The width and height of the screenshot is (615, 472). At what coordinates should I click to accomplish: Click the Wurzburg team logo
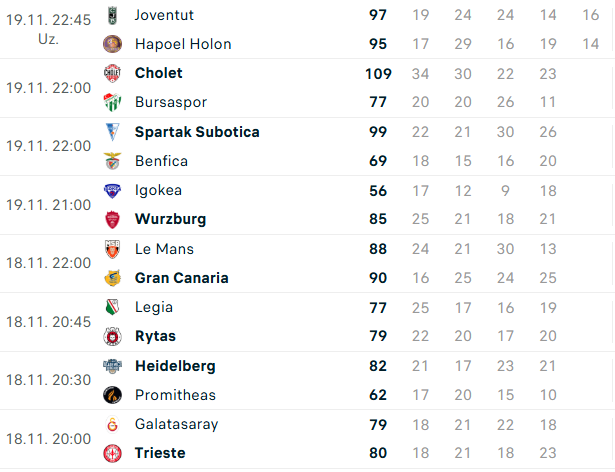[x=112, y=219]
